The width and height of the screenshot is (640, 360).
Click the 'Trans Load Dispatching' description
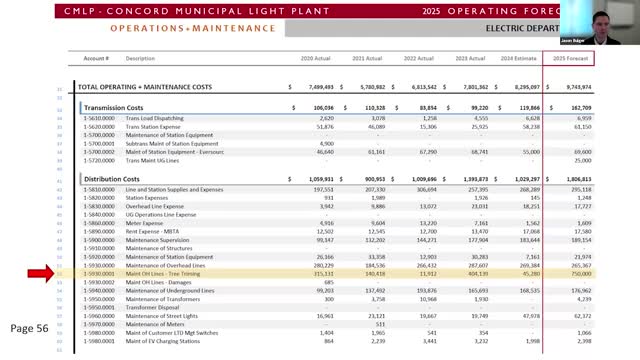[x=154, y=118]
